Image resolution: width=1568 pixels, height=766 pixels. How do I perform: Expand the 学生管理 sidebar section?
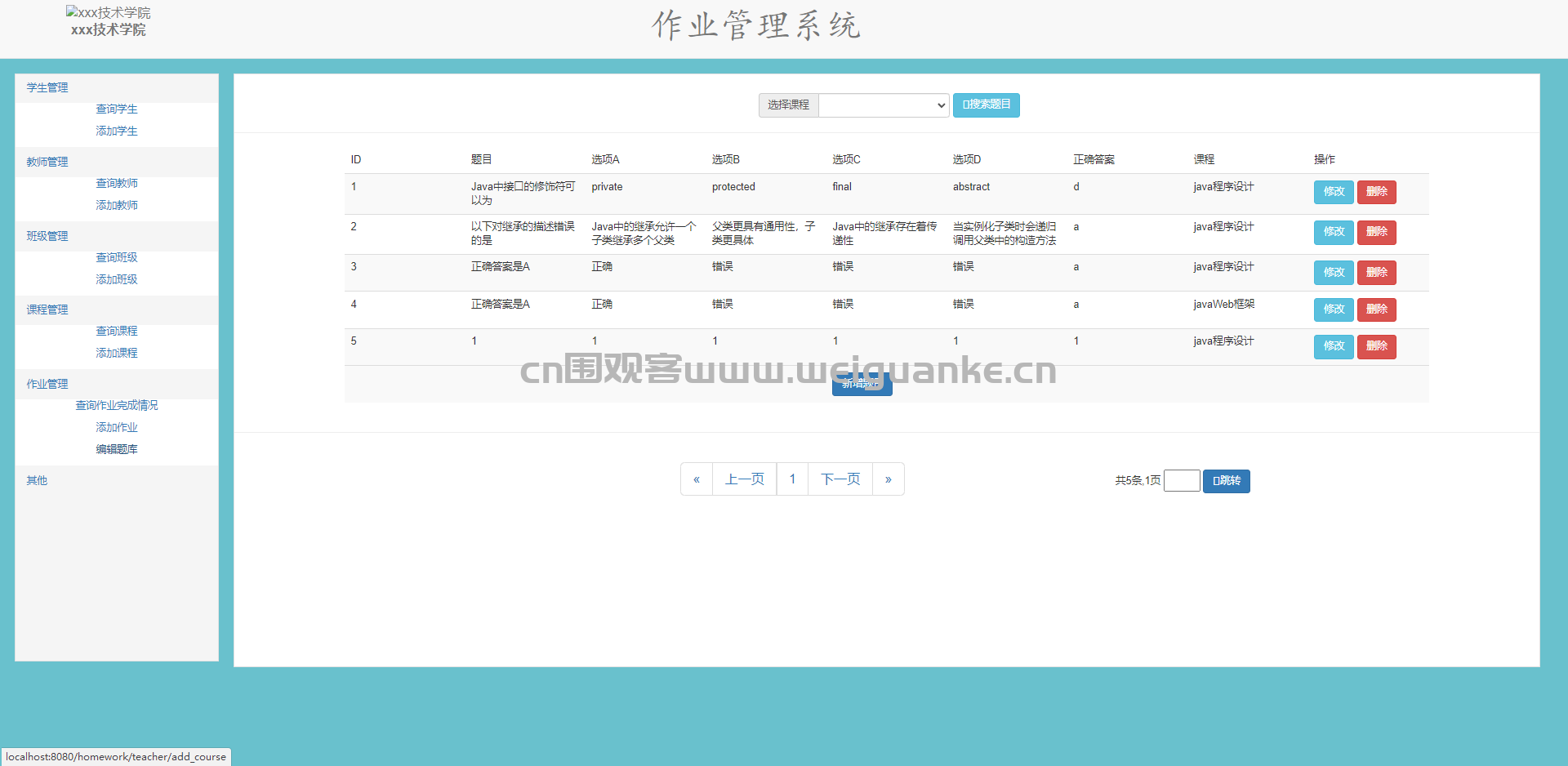click(x=47, y=88)
